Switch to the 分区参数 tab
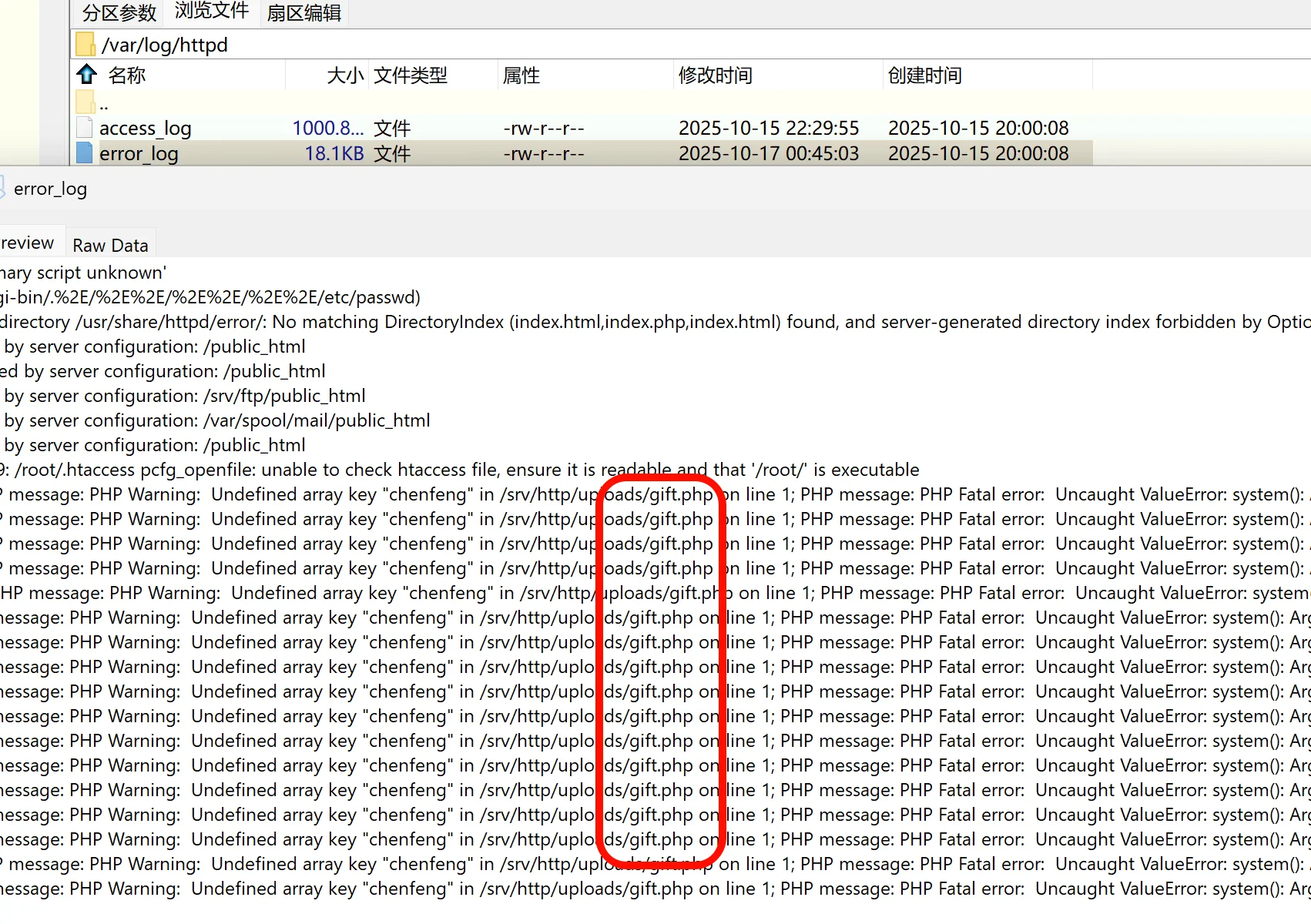The image size is (1311, 924). point(119,13)
